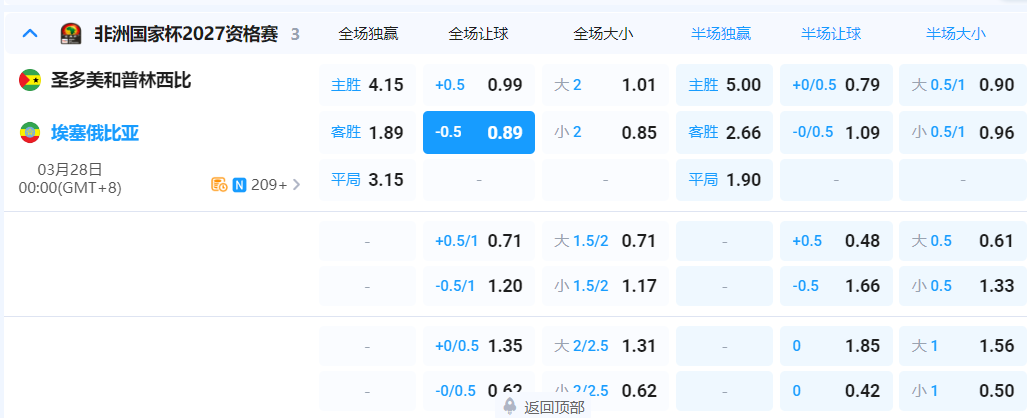Click the Africa Cup league logo icon

click(x=71, y=33)
